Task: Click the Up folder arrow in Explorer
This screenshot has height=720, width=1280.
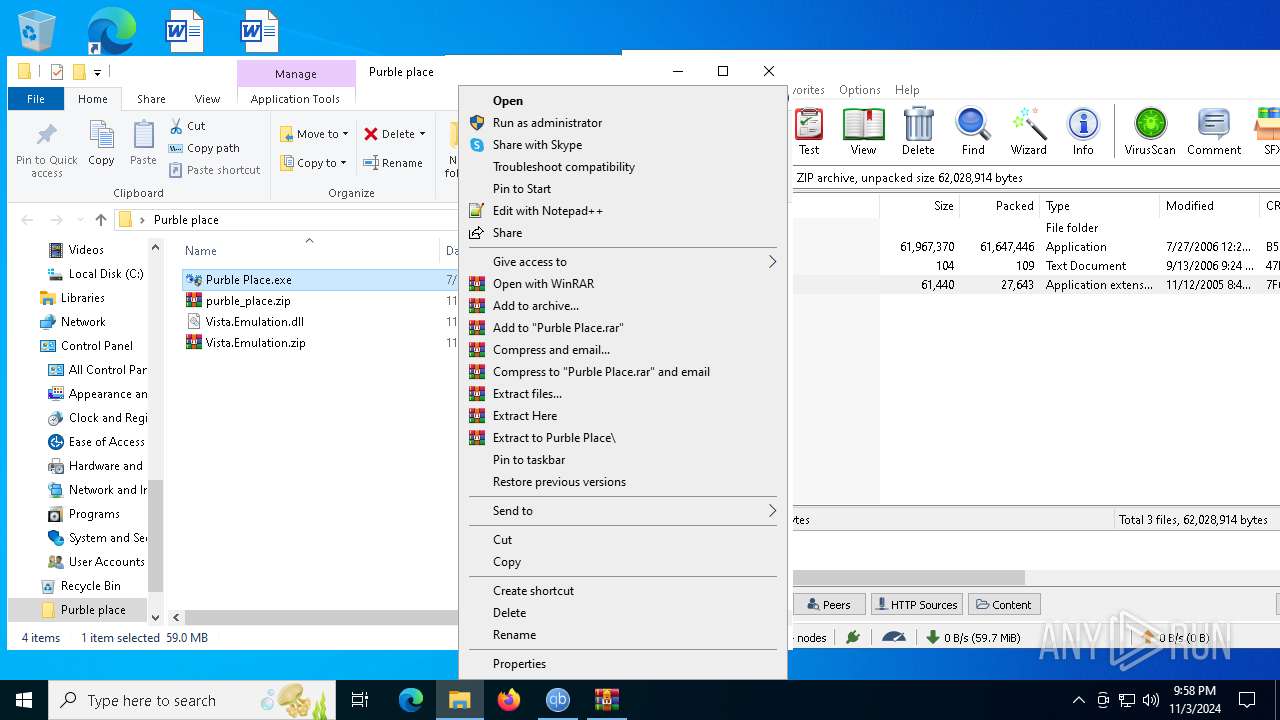Action: tap(100, 220)
